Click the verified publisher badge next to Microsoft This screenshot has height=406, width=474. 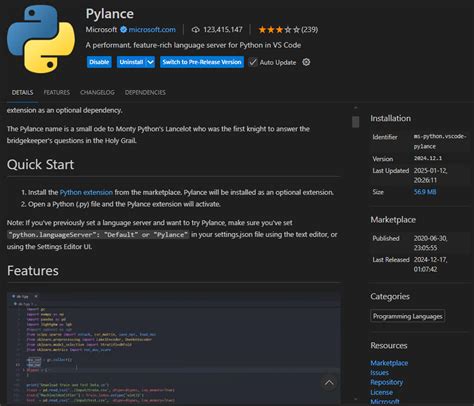(123, 30)
